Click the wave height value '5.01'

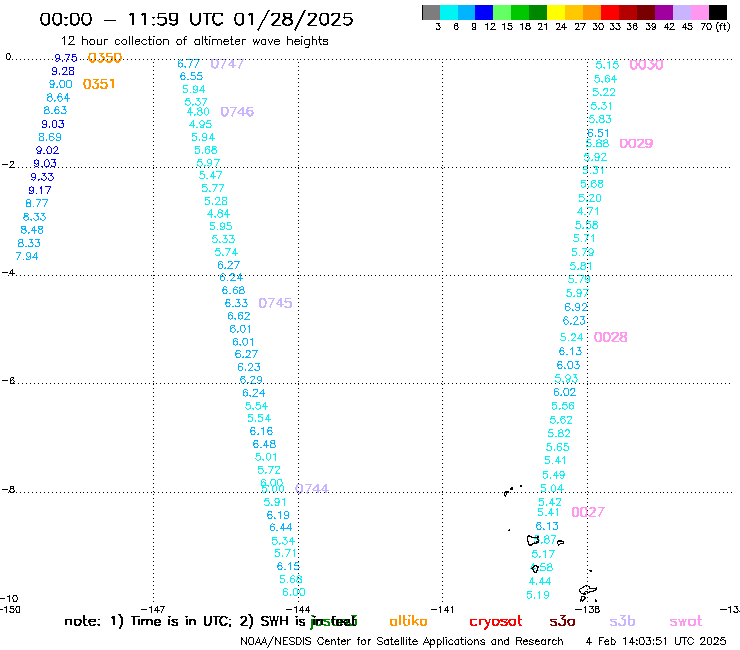(x=266, y=457)
